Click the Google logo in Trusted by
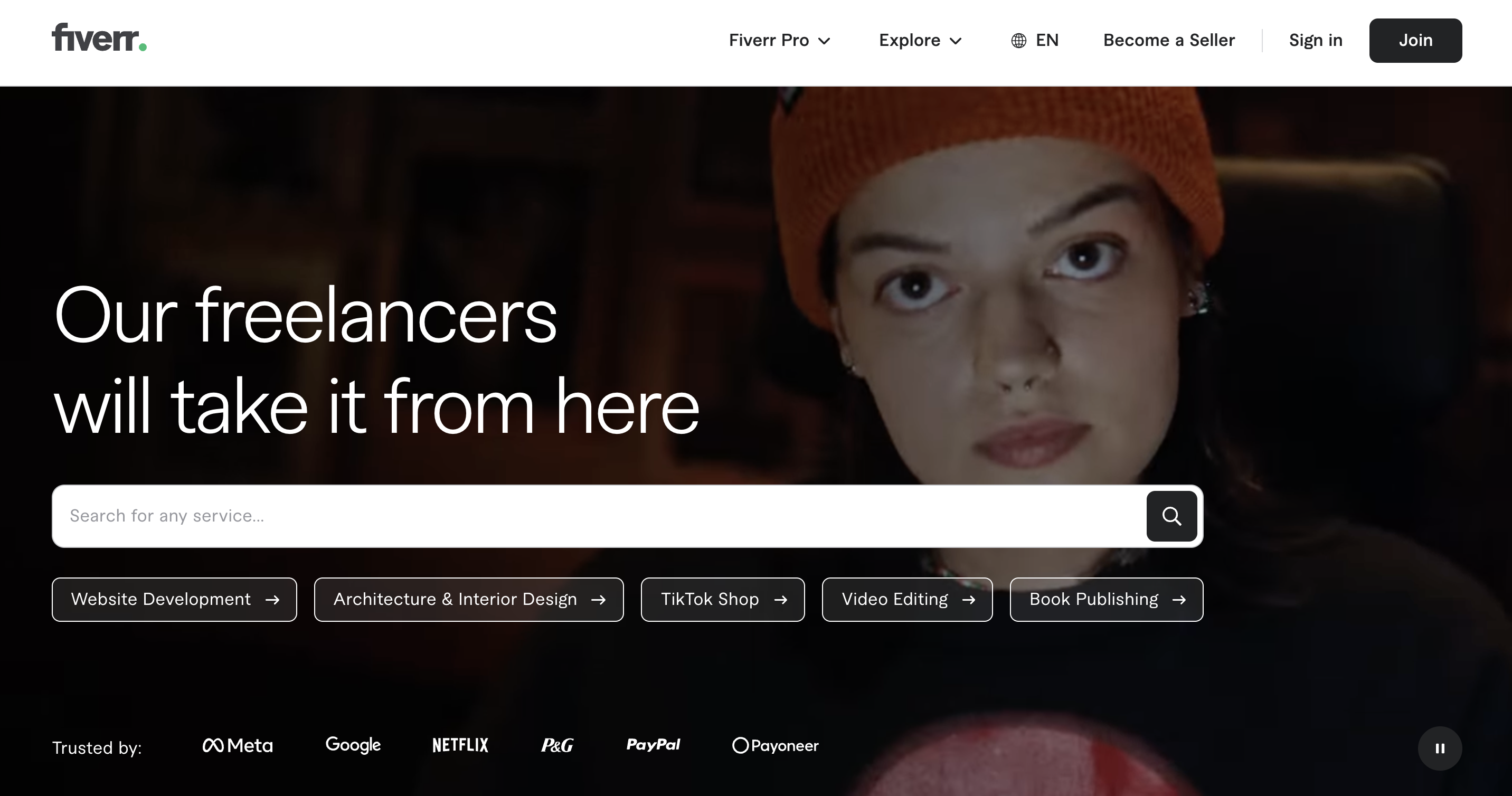Viewport: 1512px width, 796px height. click(x=353, y=745)
